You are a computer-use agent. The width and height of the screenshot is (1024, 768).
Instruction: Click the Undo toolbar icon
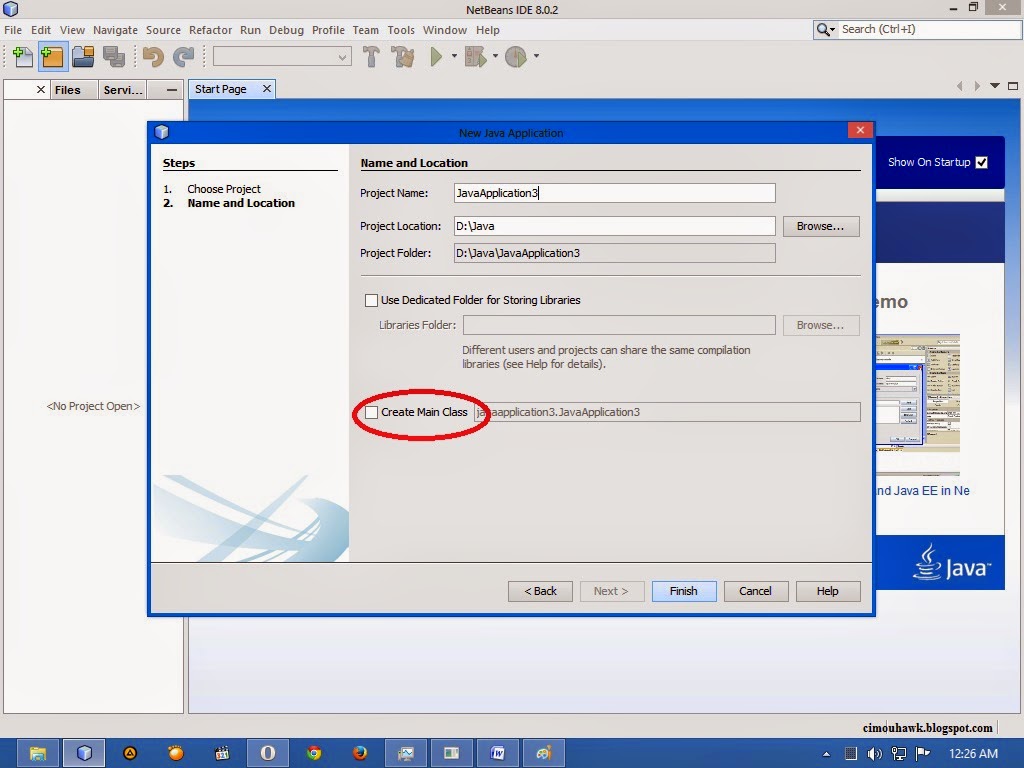pyautogui.click(x=152, y=57)
